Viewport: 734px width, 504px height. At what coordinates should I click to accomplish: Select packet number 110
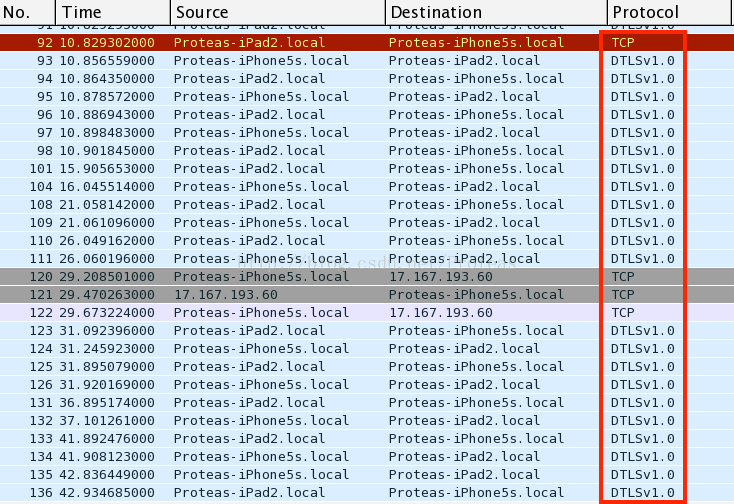pos(367,241)
